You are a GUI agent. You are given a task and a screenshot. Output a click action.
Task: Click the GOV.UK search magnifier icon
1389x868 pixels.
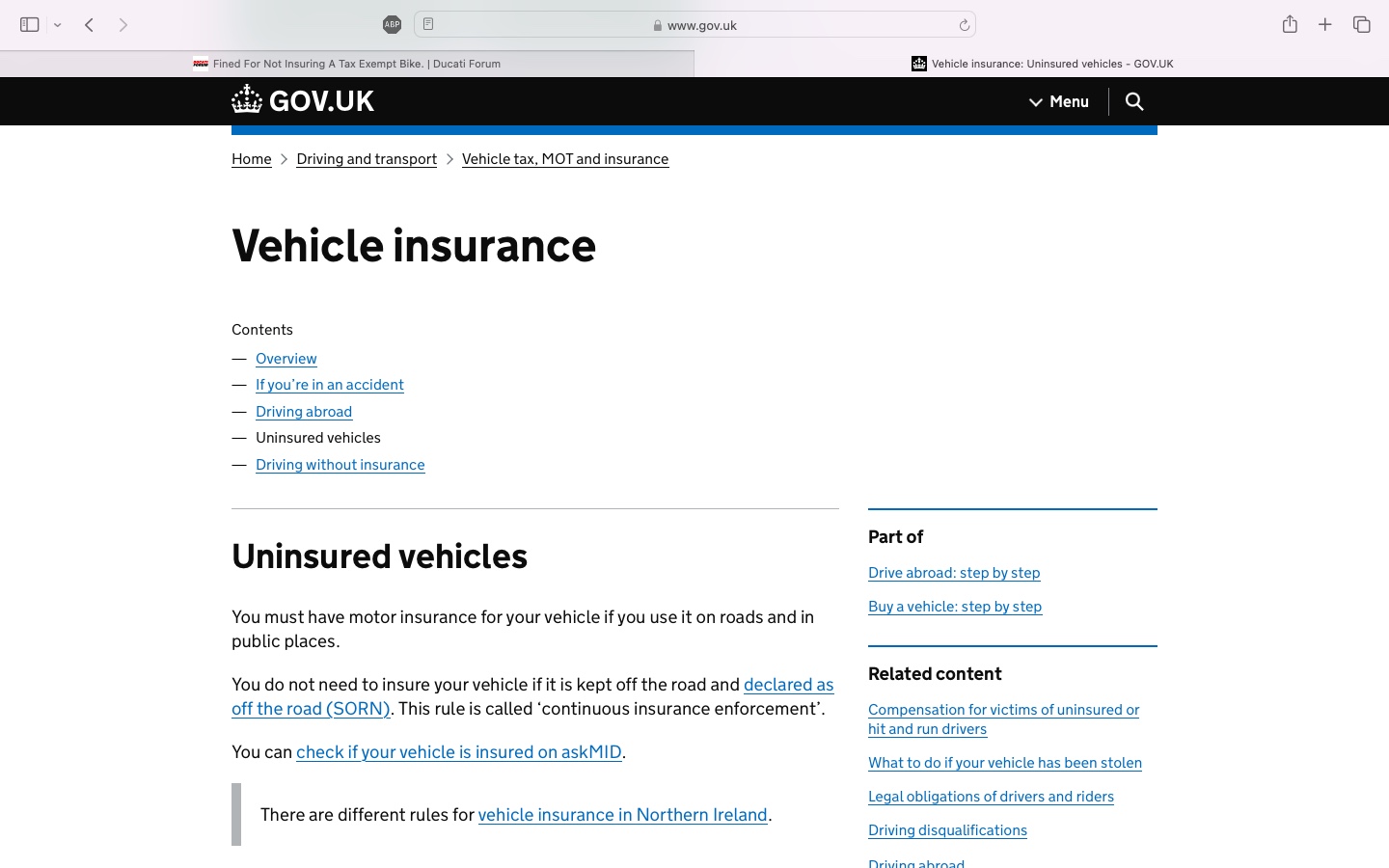pos(1134,101)
